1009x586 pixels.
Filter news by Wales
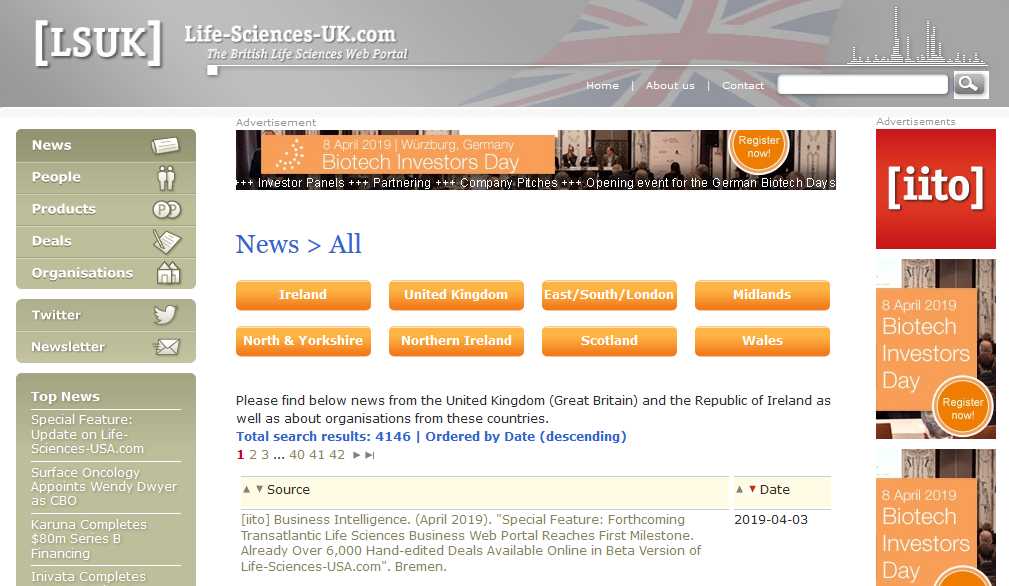tap(763, 341)
